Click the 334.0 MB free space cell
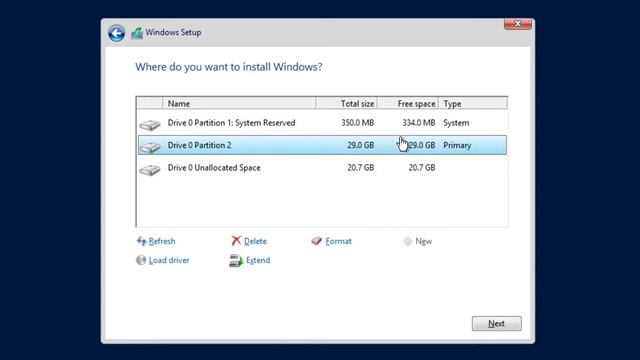The height and width of the screenshot is (360, 640). coord(419,123)
